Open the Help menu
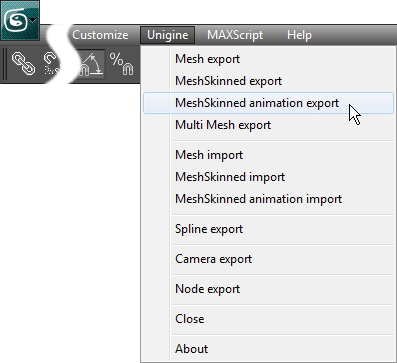Image resolution: width=397 pixels, height=363 pixels. [299, 35]
